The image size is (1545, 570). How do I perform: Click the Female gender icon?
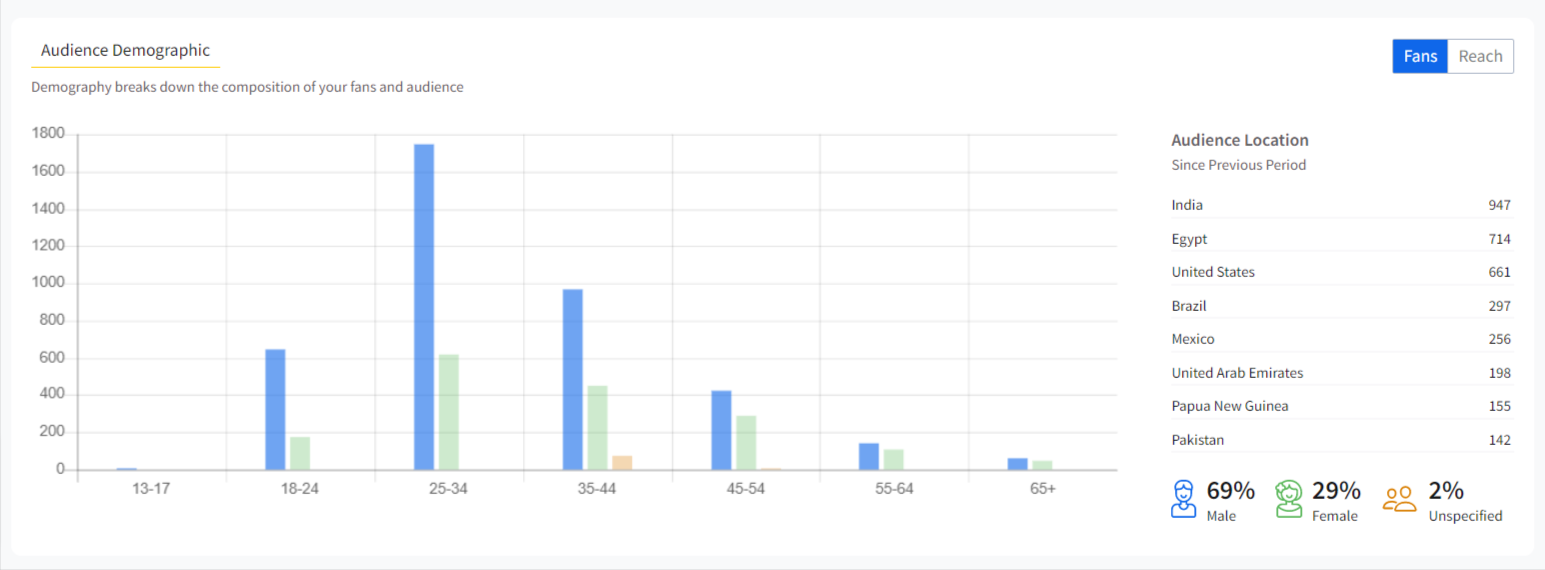point(1289,499)
